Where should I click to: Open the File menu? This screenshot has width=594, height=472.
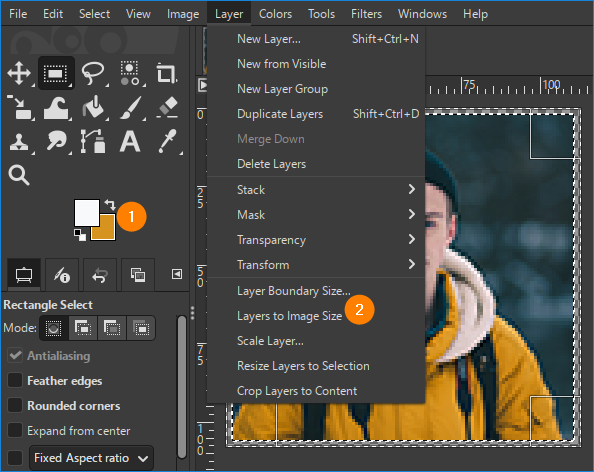(x=18, y=14)
